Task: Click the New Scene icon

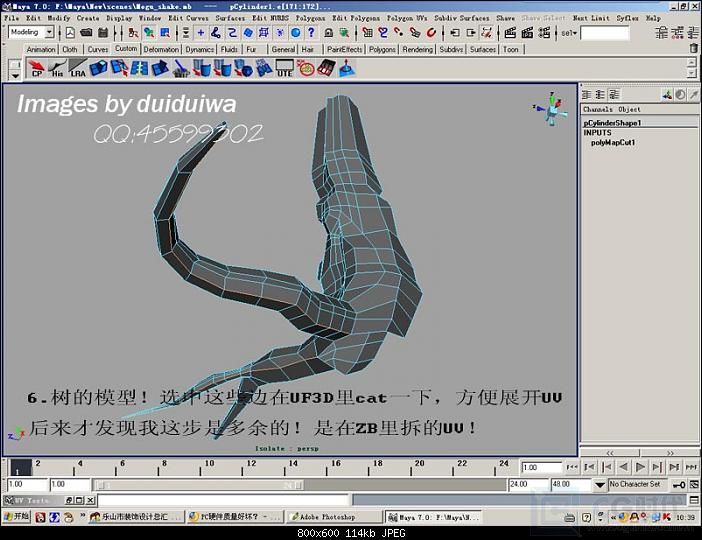Action: (x=70, y=33)
